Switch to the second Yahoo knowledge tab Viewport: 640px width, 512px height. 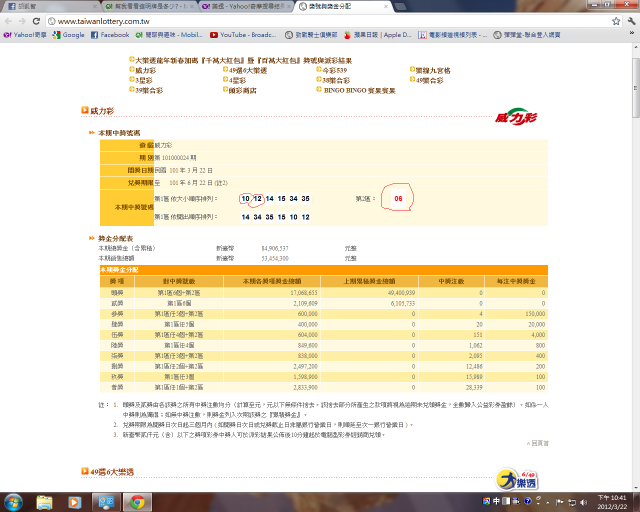coord(149,7)
